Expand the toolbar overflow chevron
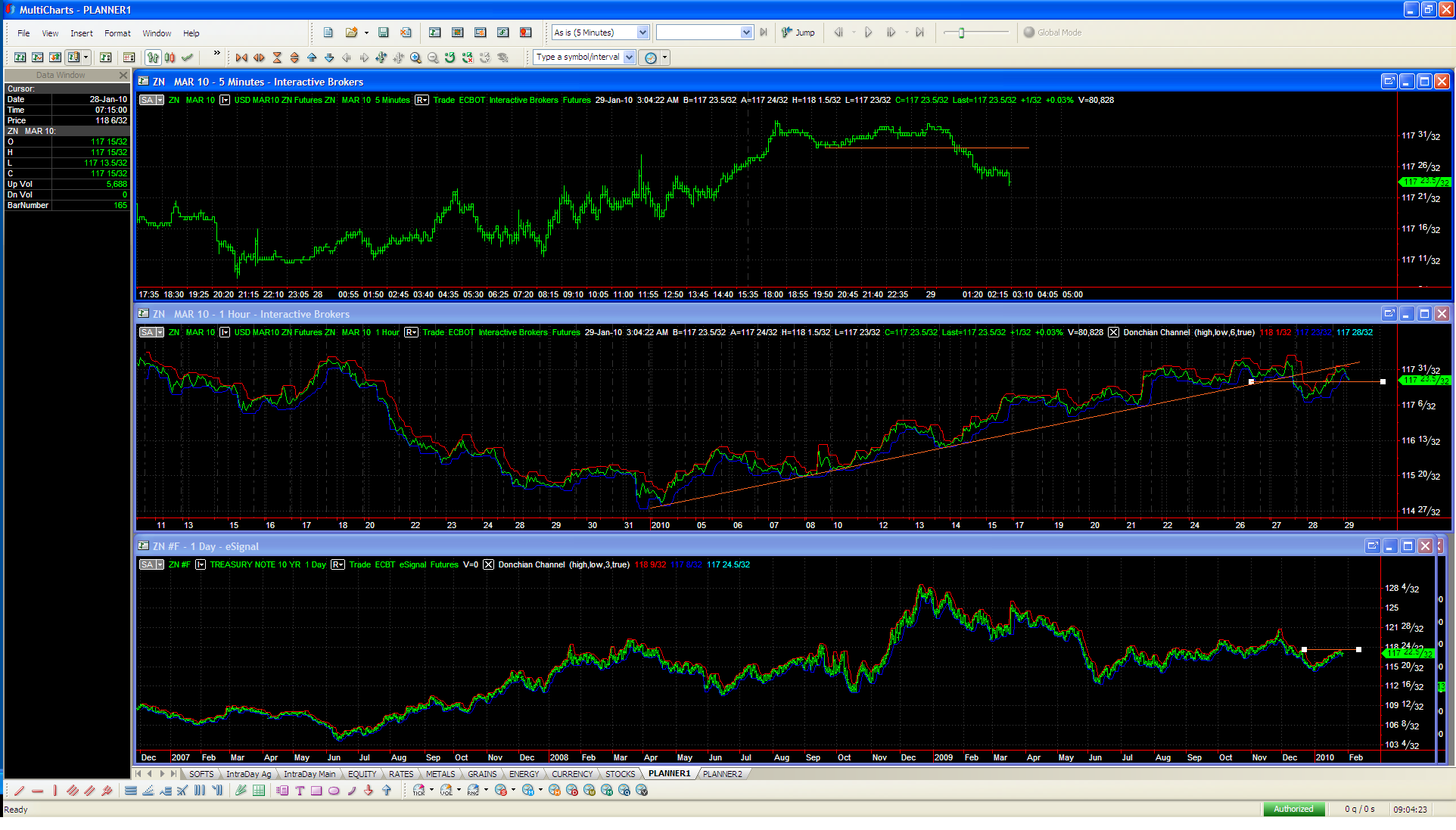This screenshot has width=1456, height=830. [x=217, y=53]
